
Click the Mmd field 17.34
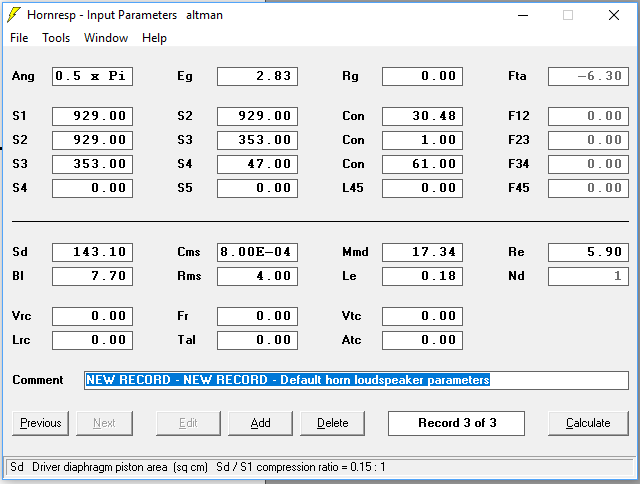coord(422,253)
